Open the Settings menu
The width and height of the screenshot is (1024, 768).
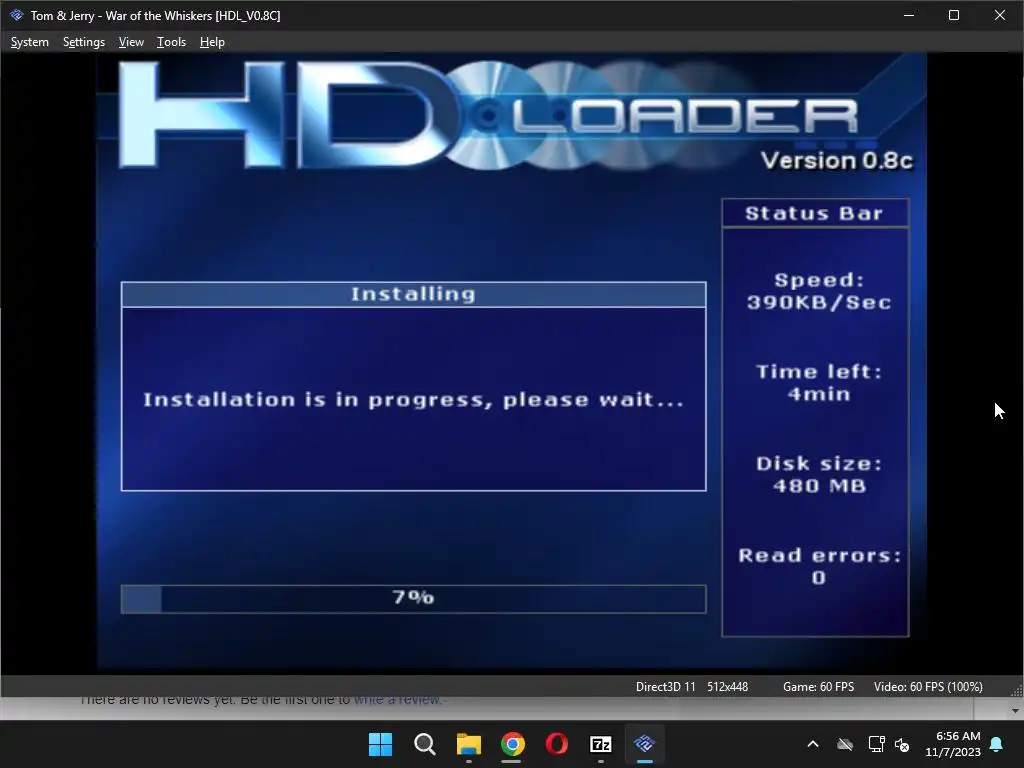pyautogui.click(x=84, y=42)
